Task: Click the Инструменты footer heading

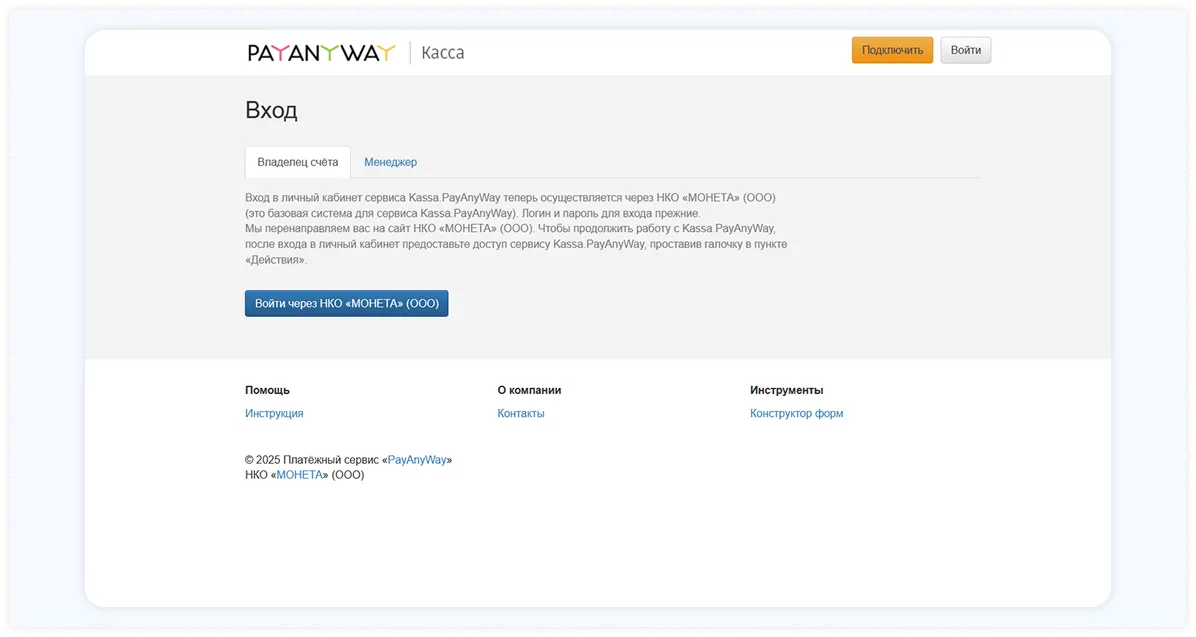Action: pyautogui.click(x=786, y=390)
